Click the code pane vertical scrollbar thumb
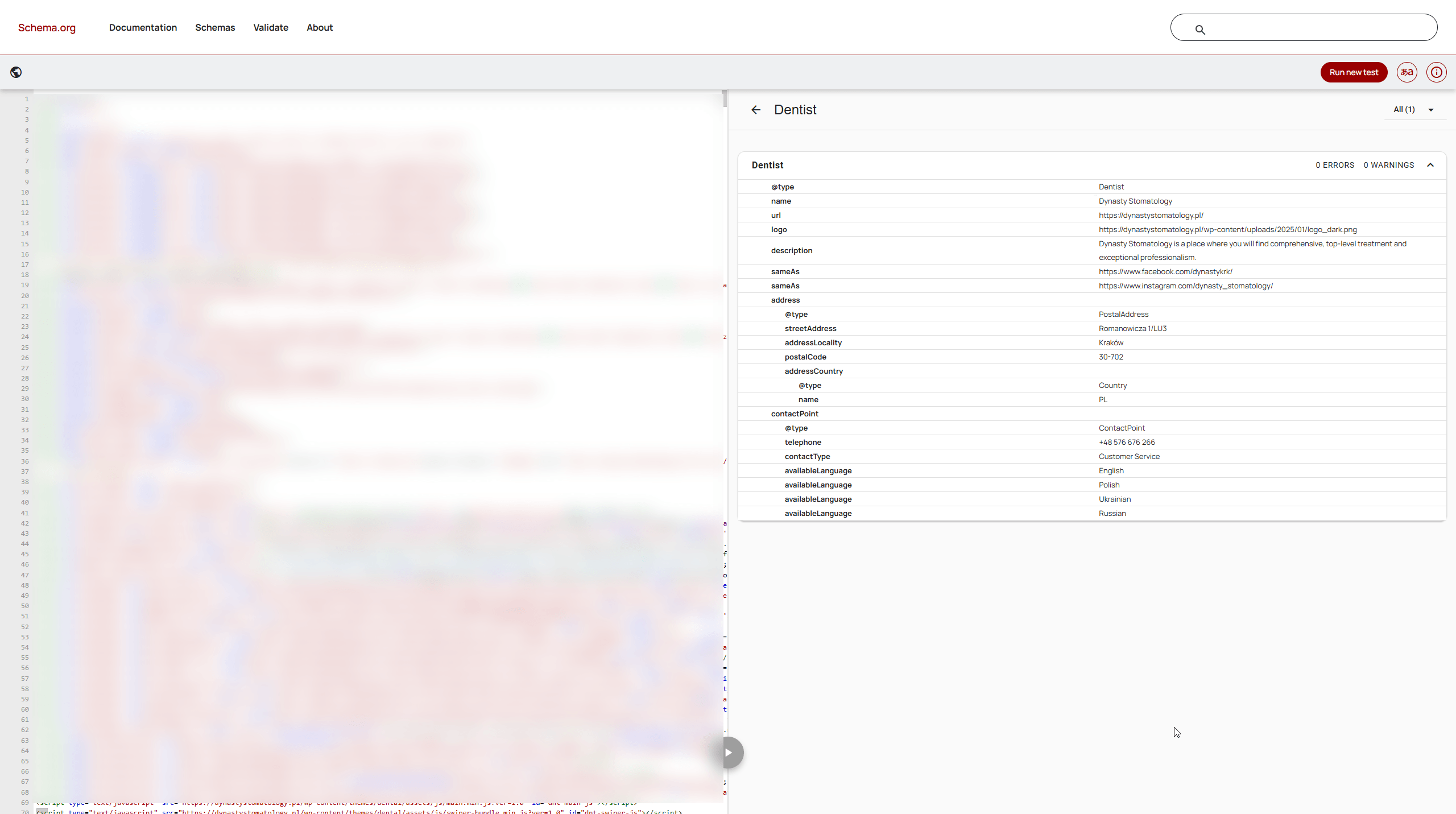This screenshot has width=1456, height=814. [x=725, y=98]
